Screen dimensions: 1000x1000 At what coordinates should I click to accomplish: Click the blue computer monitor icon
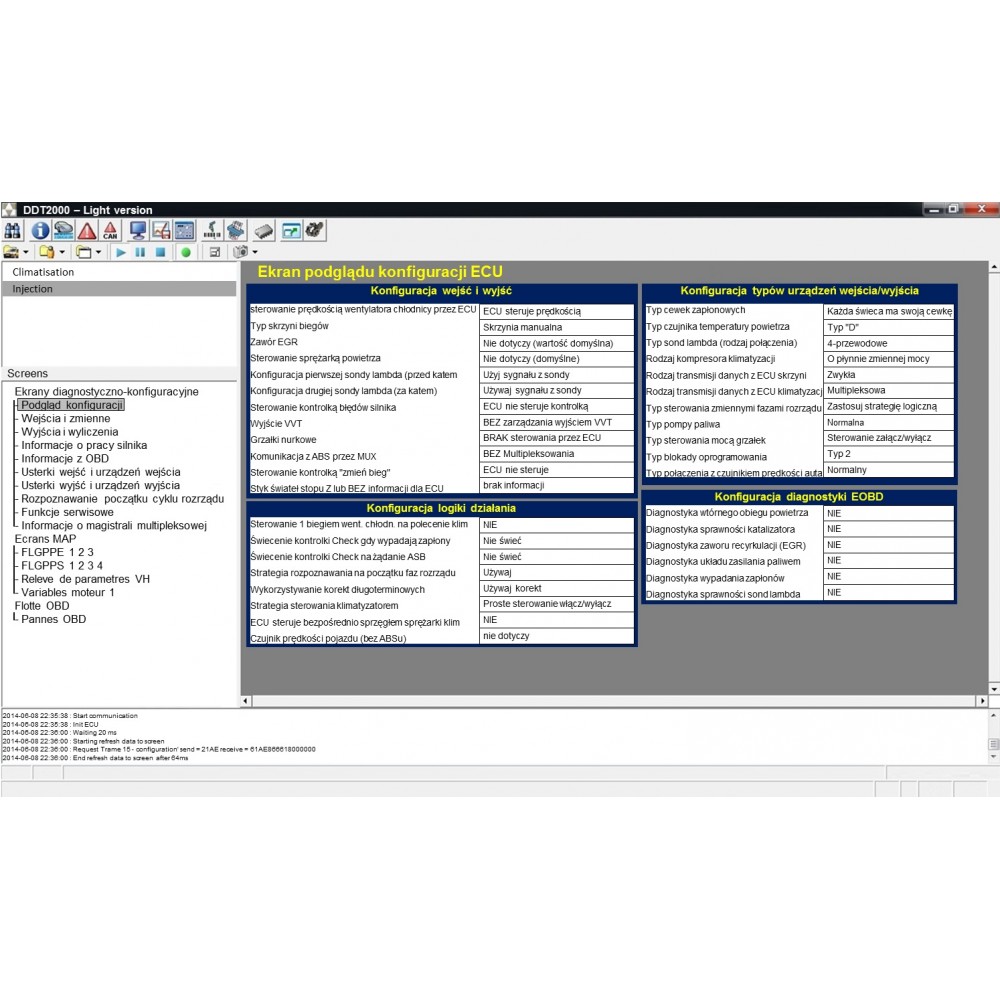138,231
